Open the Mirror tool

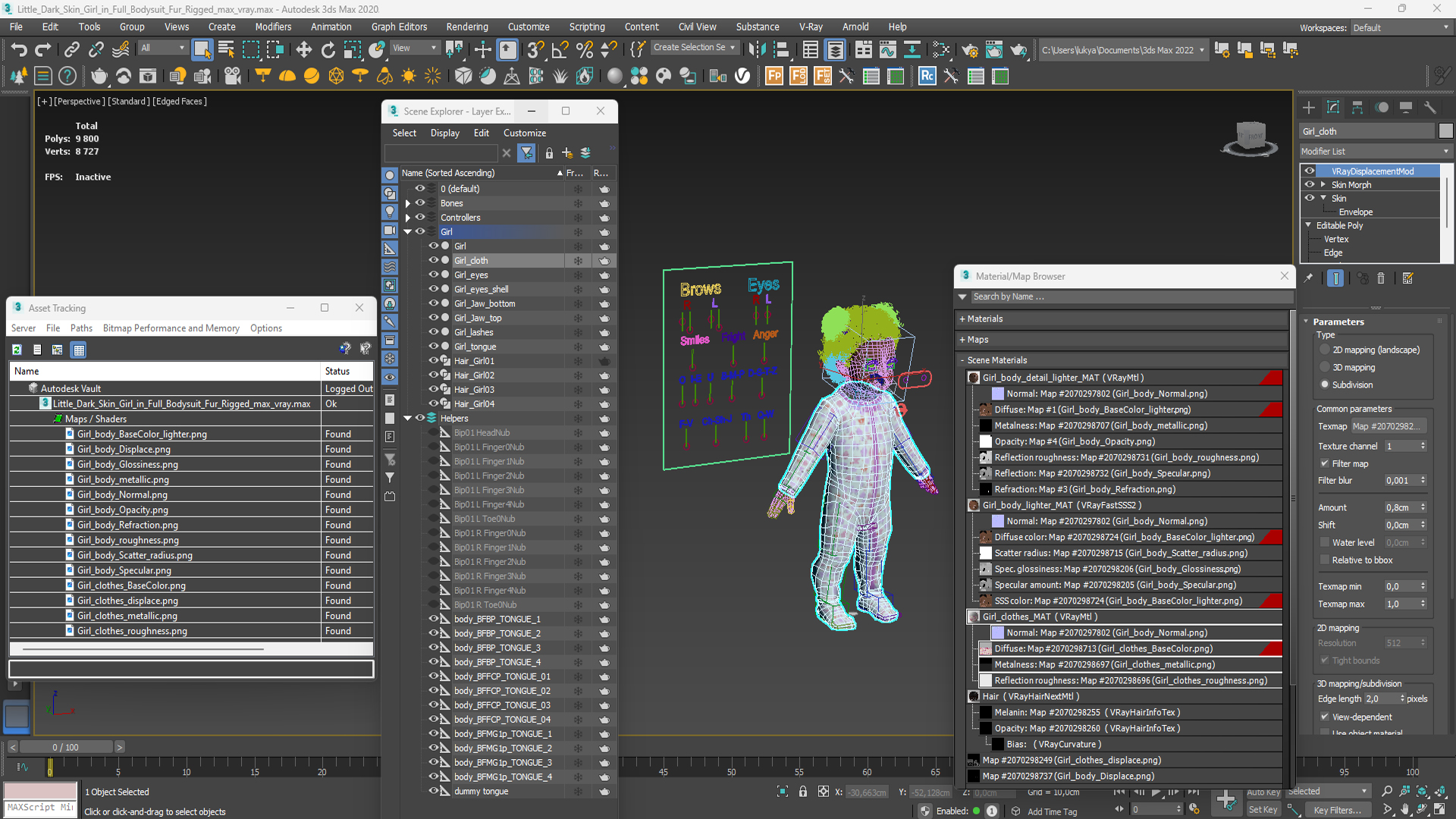tap(757, 50)
